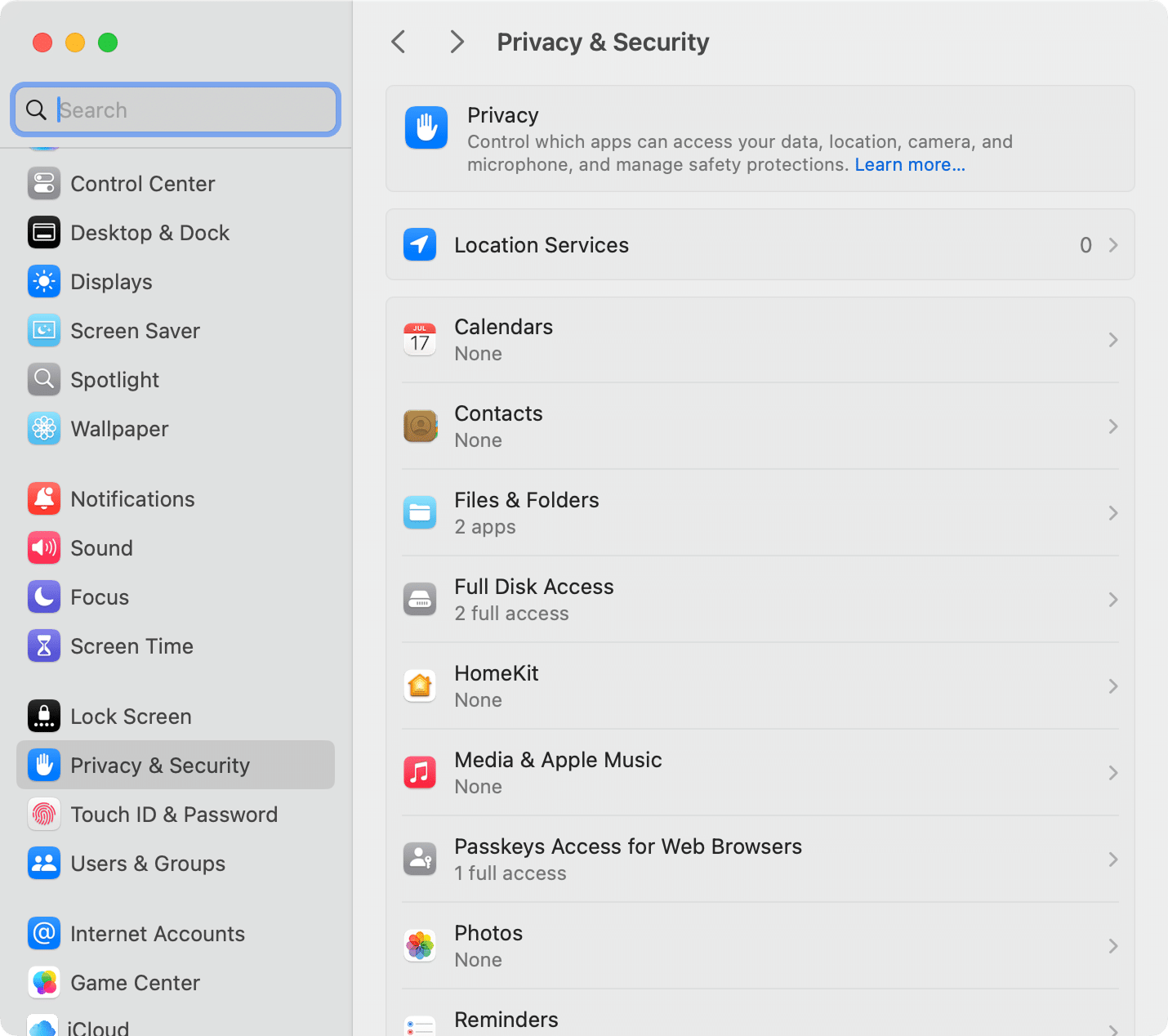Open the Sound speaker icon
Image resolution: width=1168 pixels, height=1036 pixels.
tap(44, 548)
